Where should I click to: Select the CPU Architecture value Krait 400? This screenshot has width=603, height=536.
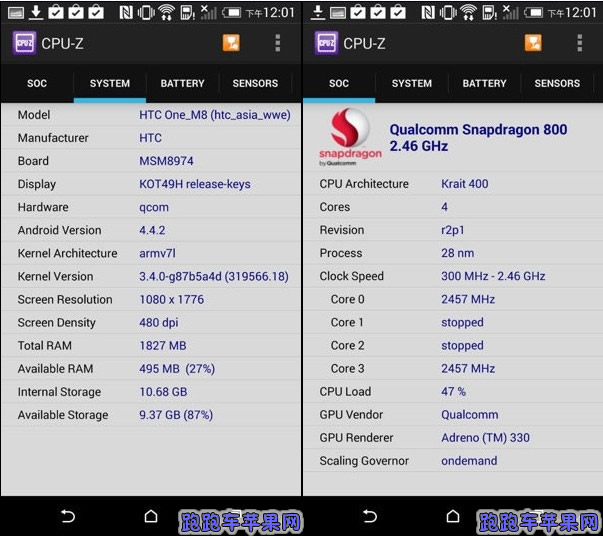[465, 184]
